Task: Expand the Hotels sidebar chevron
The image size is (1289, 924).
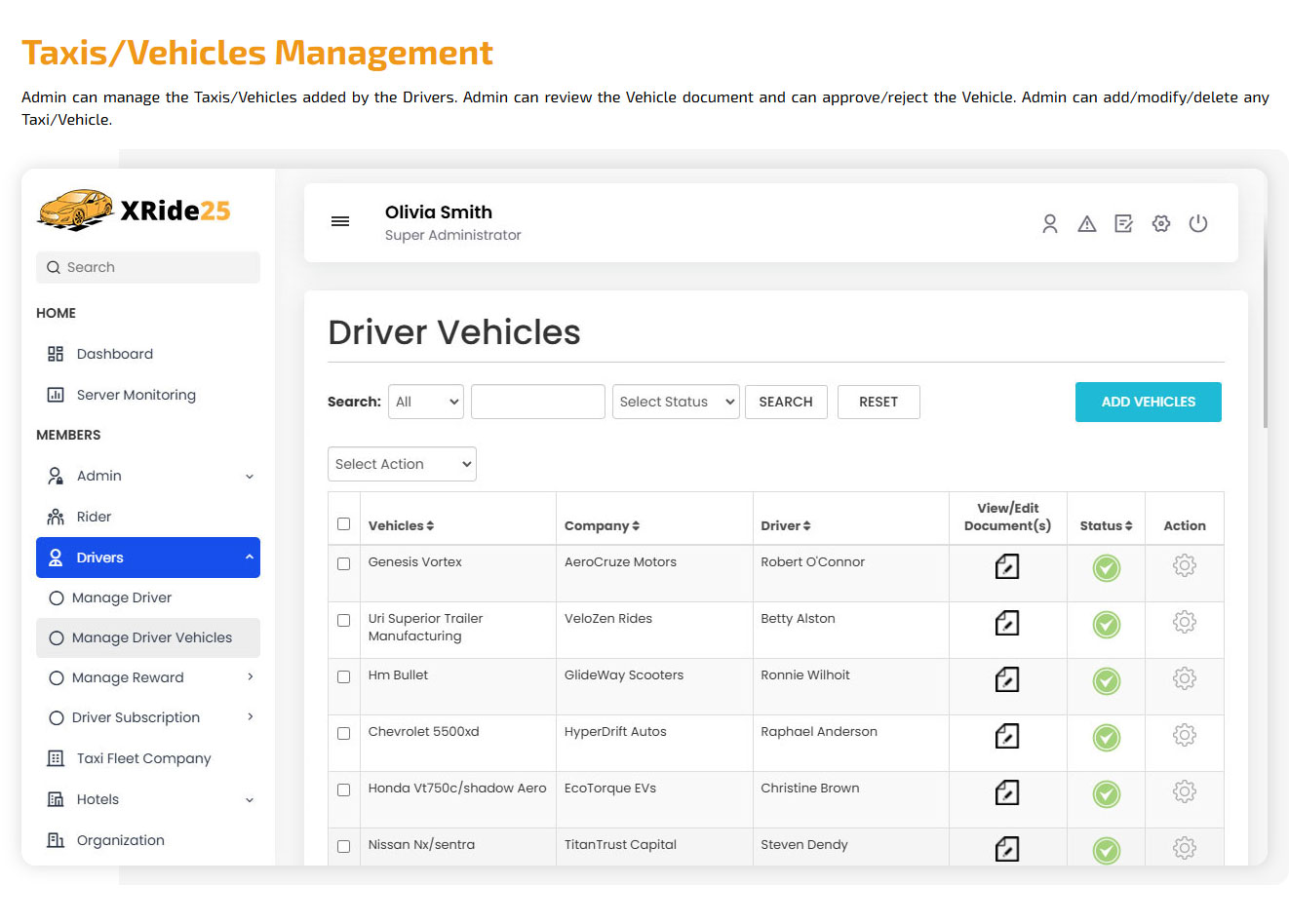Action: tap(250, 800)
